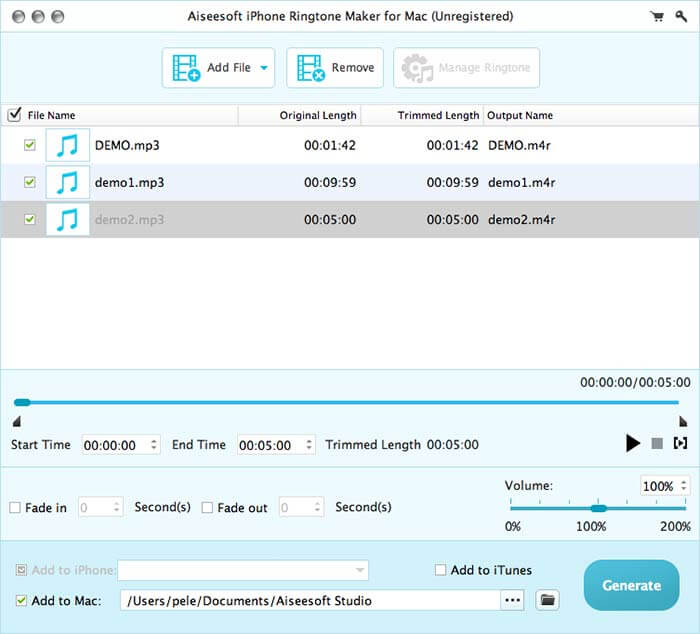Click the Manage Ringtone button
The height and width of the screenshot is (634, 700).
[x=466, y=68]
